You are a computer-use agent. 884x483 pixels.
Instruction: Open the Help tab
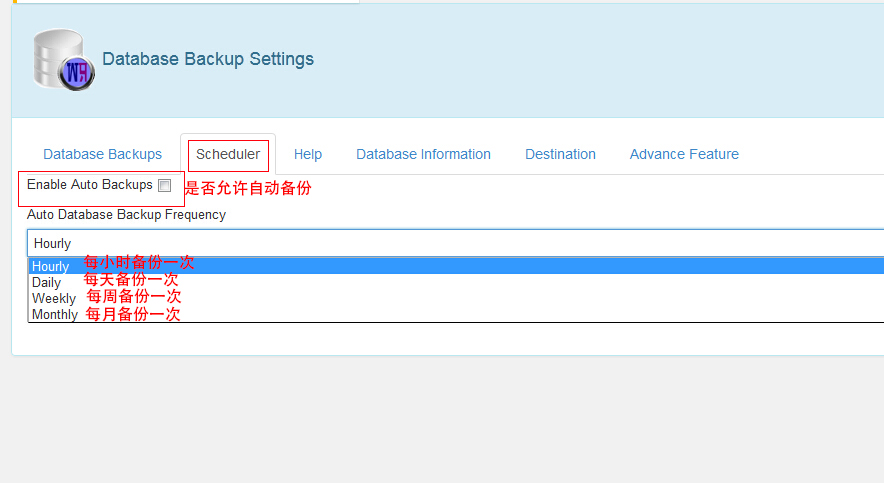308,154
